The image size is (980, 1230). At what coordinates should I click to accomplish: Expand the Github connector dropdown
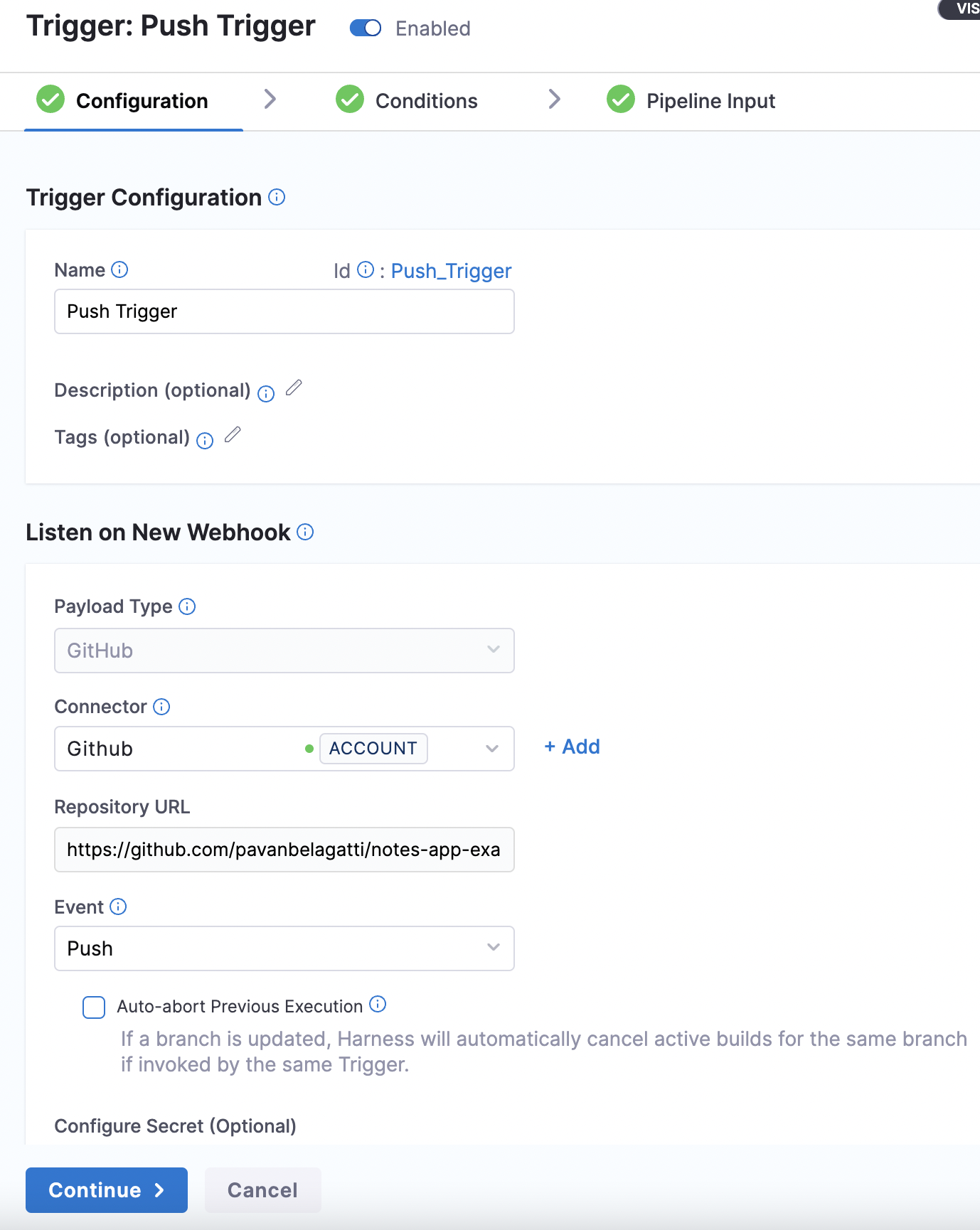[492, 749]
